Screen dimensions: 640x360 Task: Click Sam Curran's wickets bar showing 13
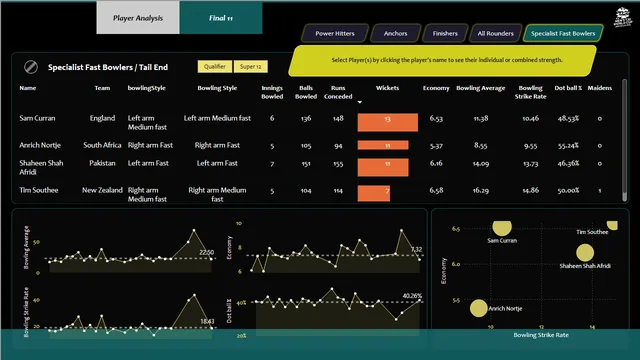[387, 122]
